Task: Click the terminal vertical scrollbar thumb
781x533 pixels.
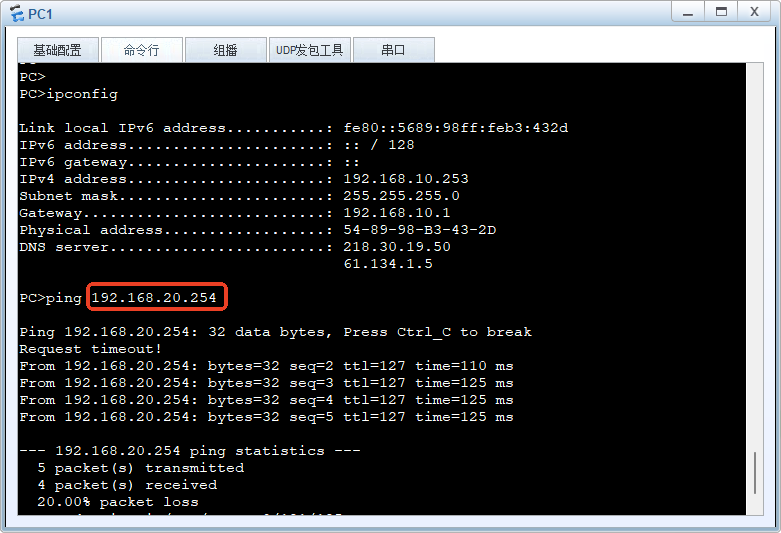Action: click(755, 472)
